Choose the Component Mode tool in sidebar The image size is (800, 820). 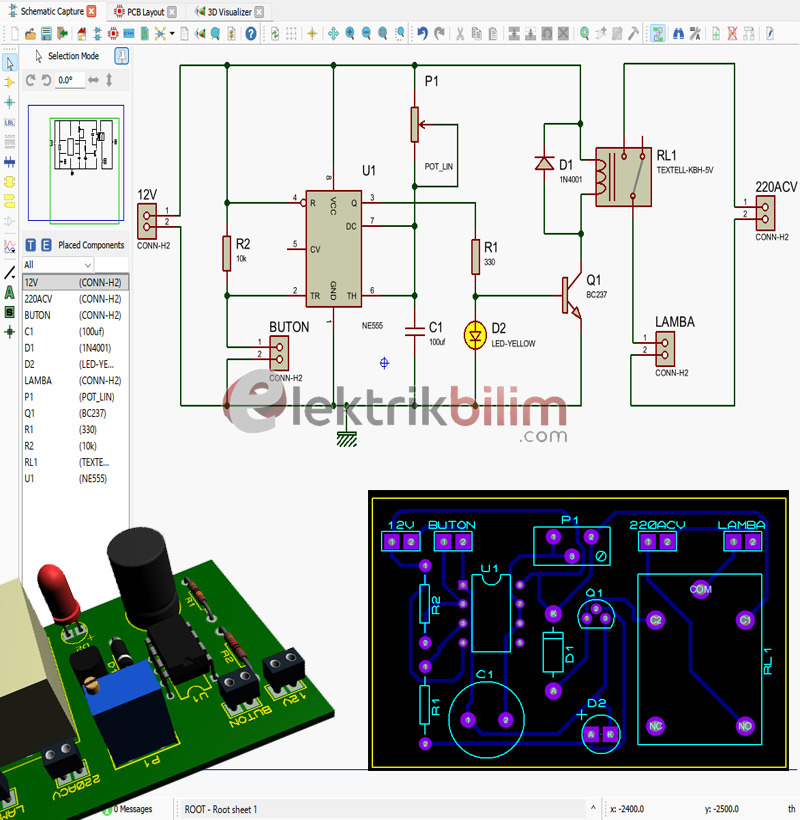(9, 84)
